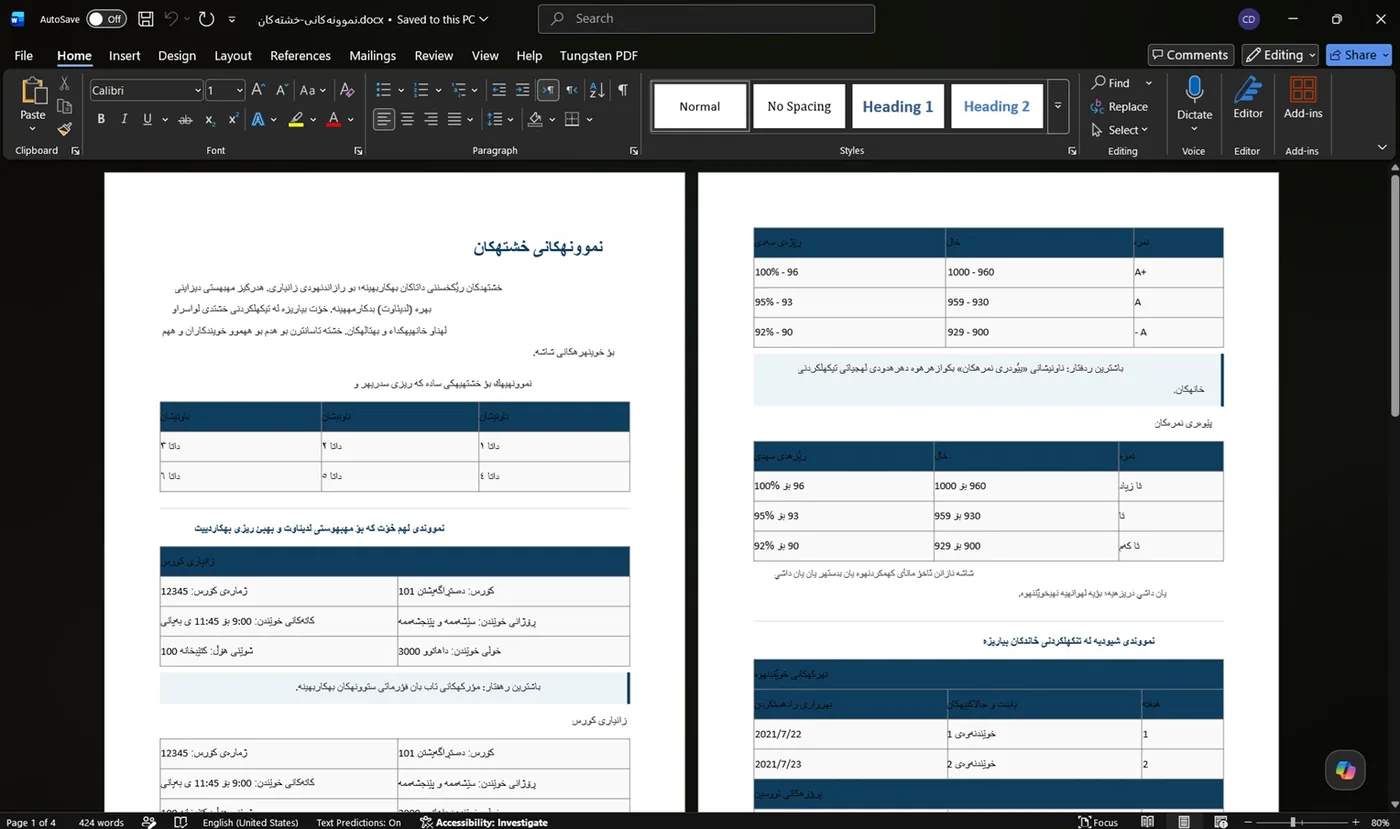This screenshot has height=829, width=1400.
Task: Increase paragraph indent
Action: 522,90
